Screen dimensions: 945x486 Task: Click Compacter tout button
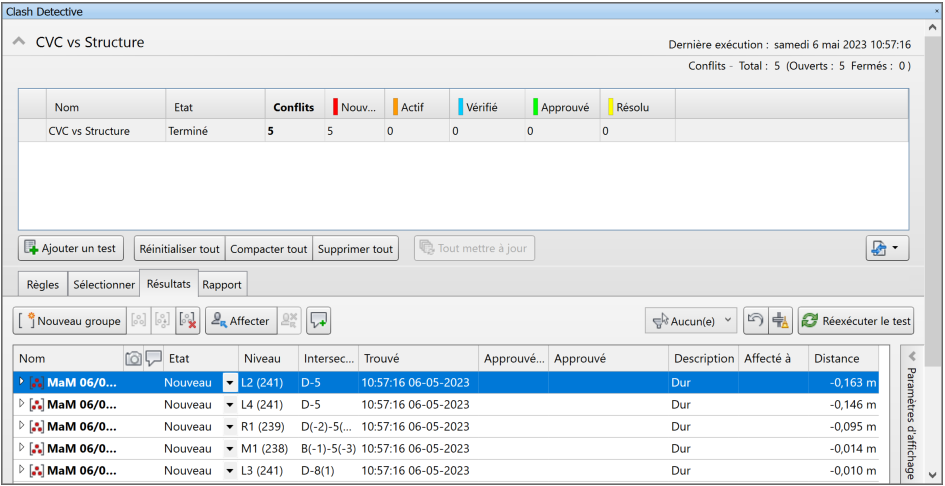point(269,248)
